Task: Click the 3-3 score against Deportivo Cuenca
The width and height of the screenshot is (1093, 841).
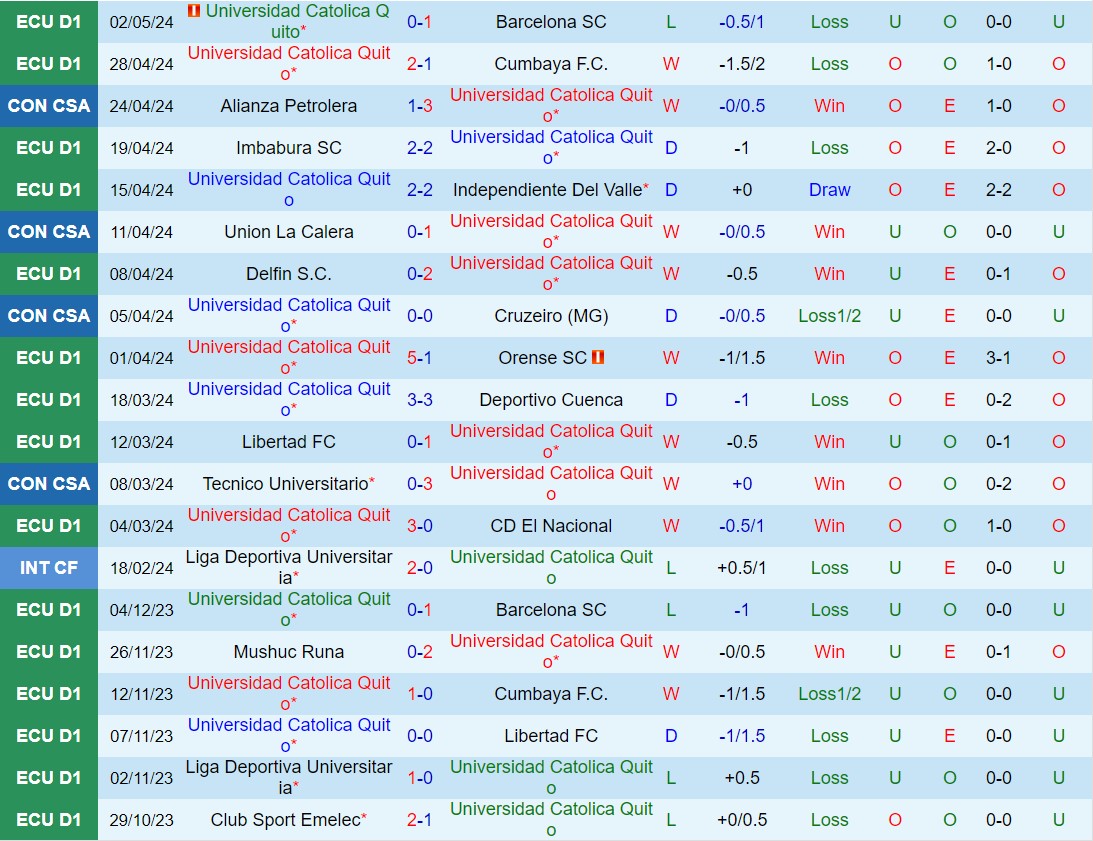Action: [x=419, y=400]
